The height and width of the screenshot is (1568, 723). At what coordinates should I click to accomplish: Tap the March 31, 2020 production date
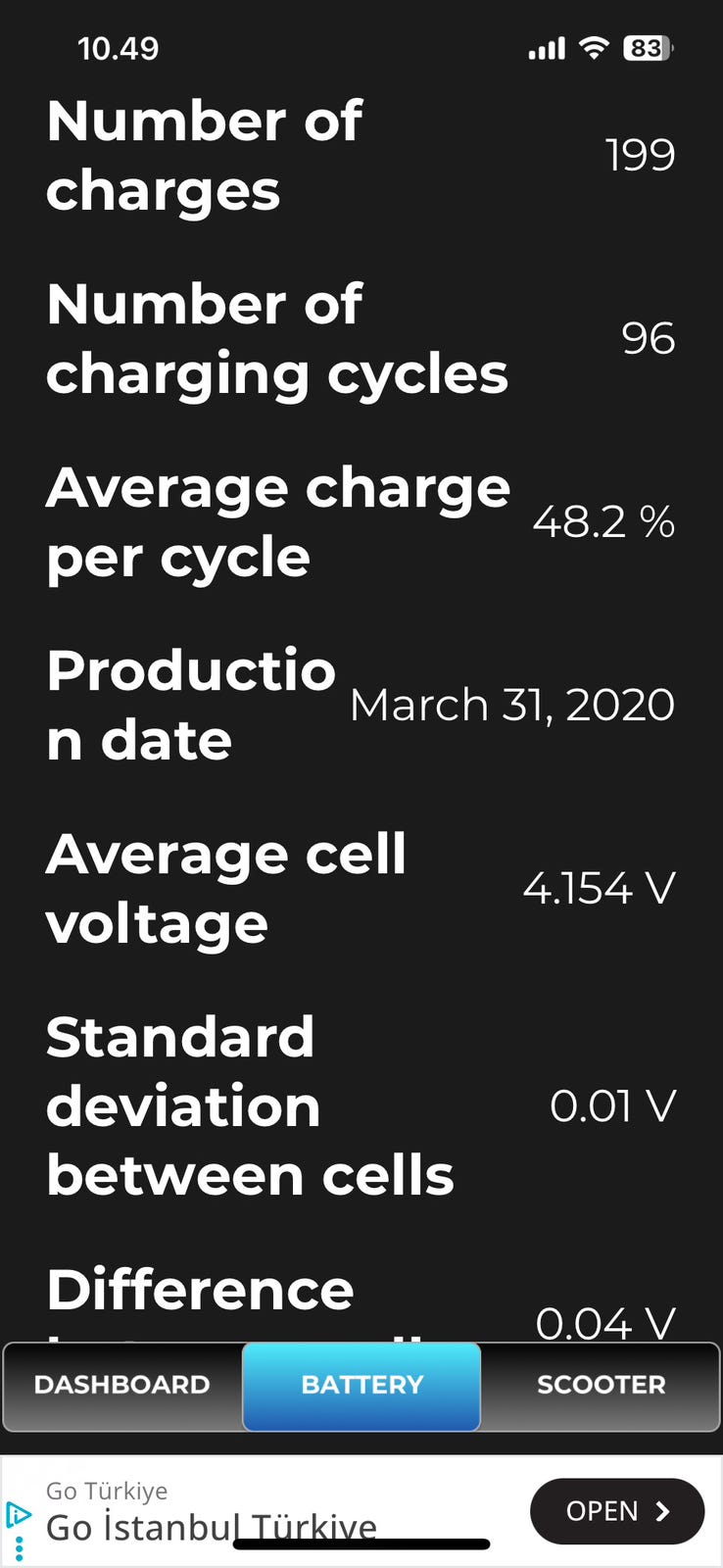pyautogui.click(x=511, y=705)
